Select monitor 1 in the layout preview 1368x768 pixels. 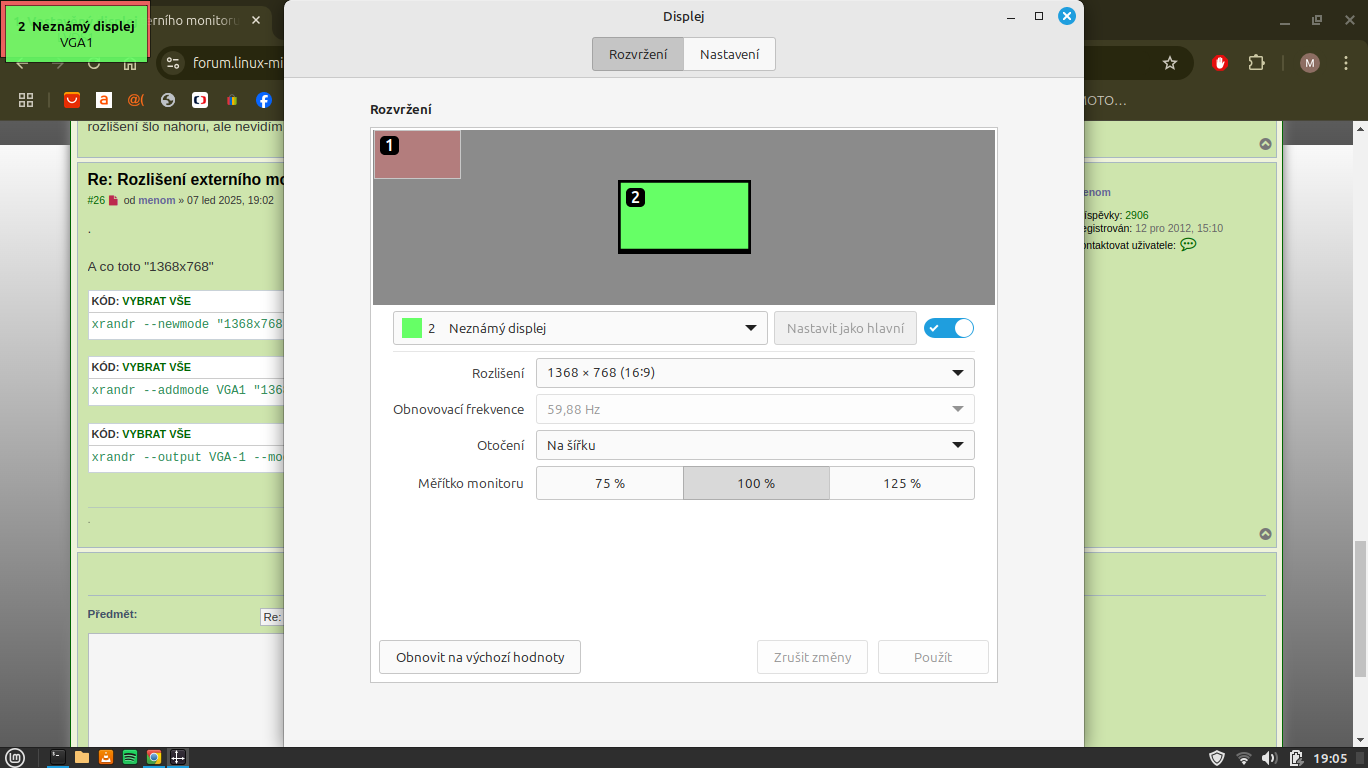point(417,155)
